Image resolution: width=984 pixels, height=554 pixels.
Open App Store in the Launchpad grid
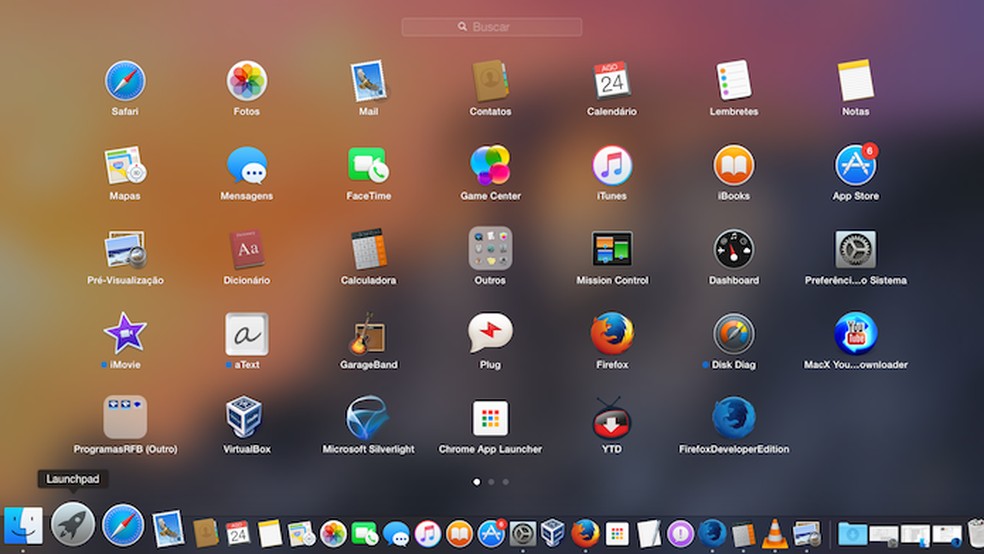click(855, 166)
